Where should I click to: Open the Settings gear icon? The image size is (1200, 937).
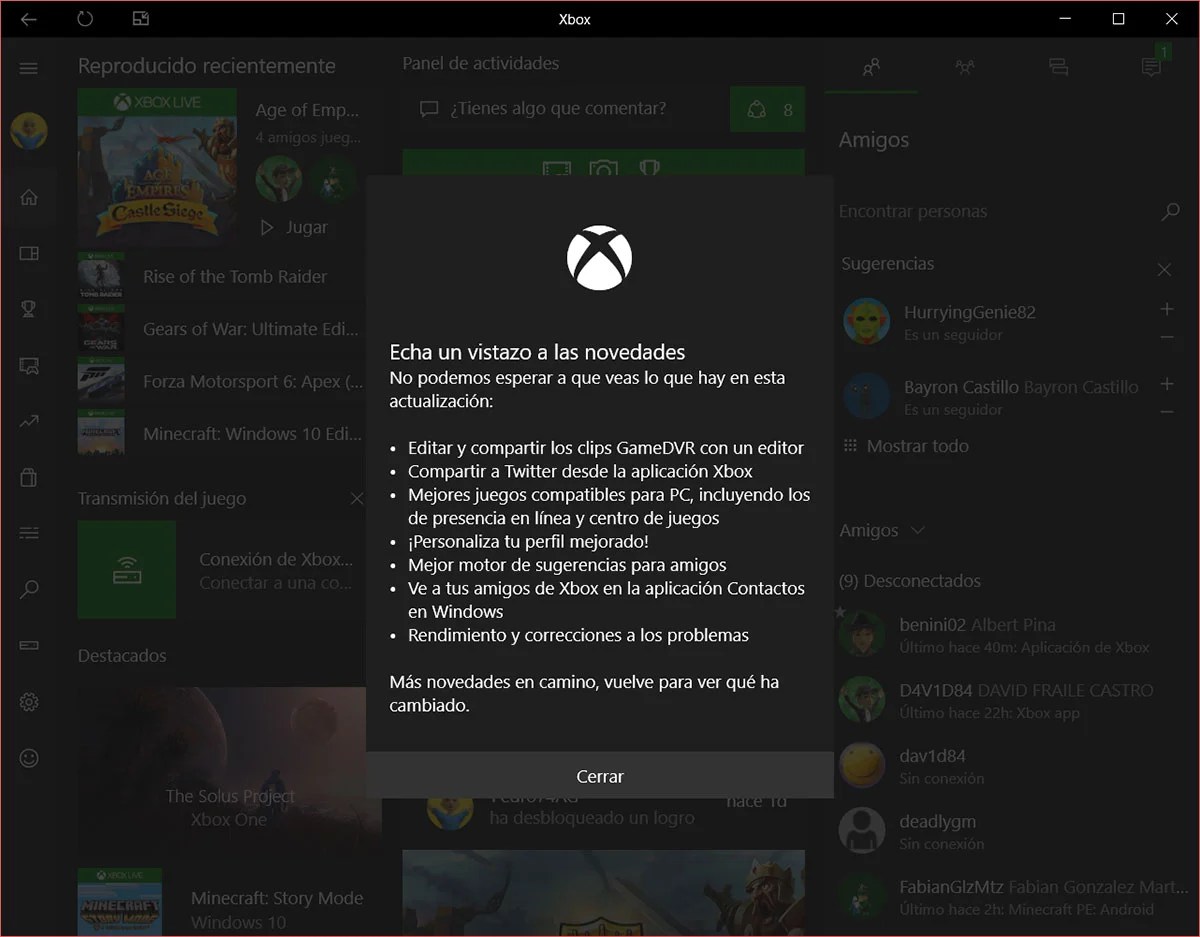28,701
